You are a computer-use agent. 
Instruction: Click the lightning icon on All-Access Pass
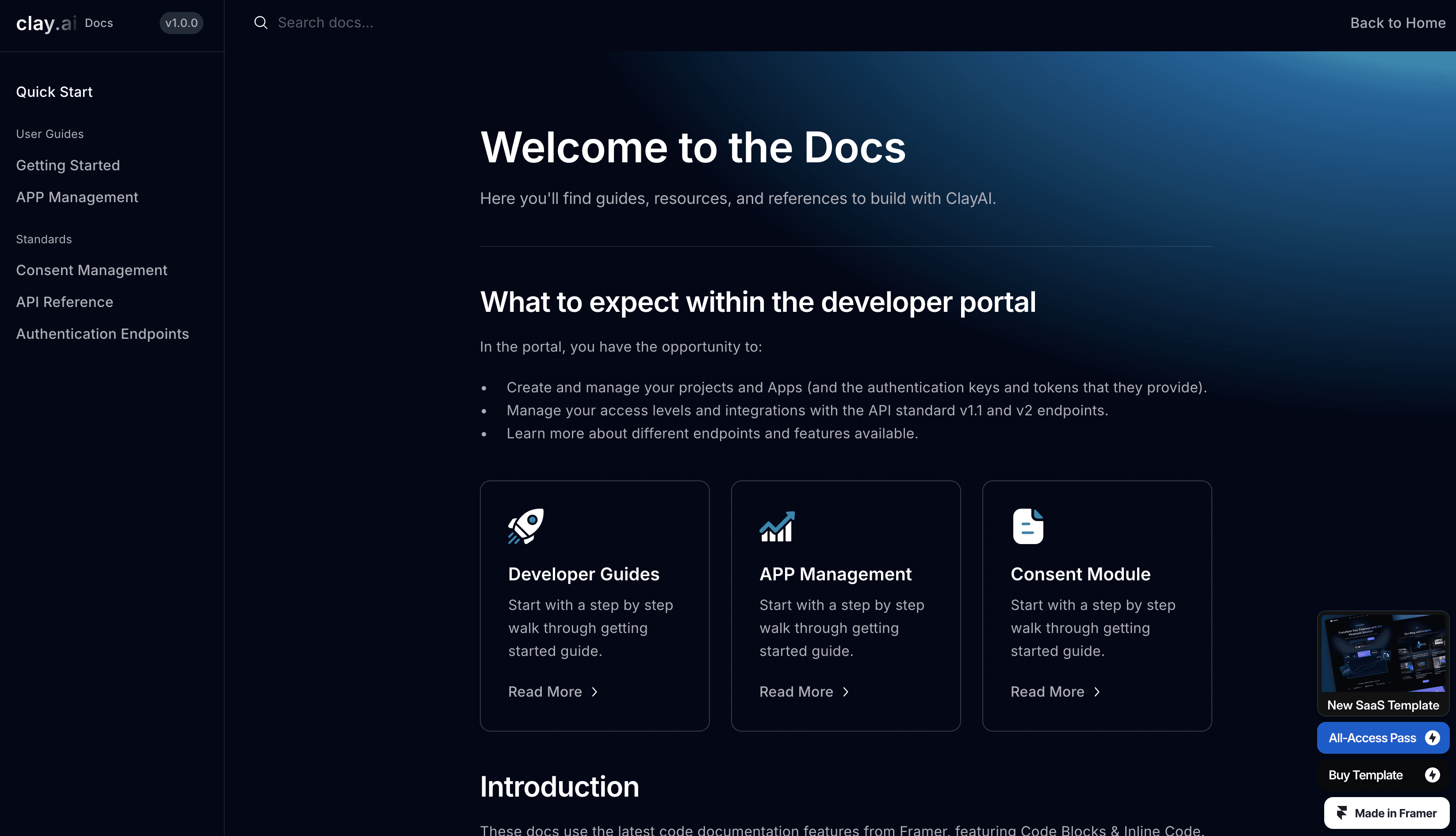tap(1433, 738)
